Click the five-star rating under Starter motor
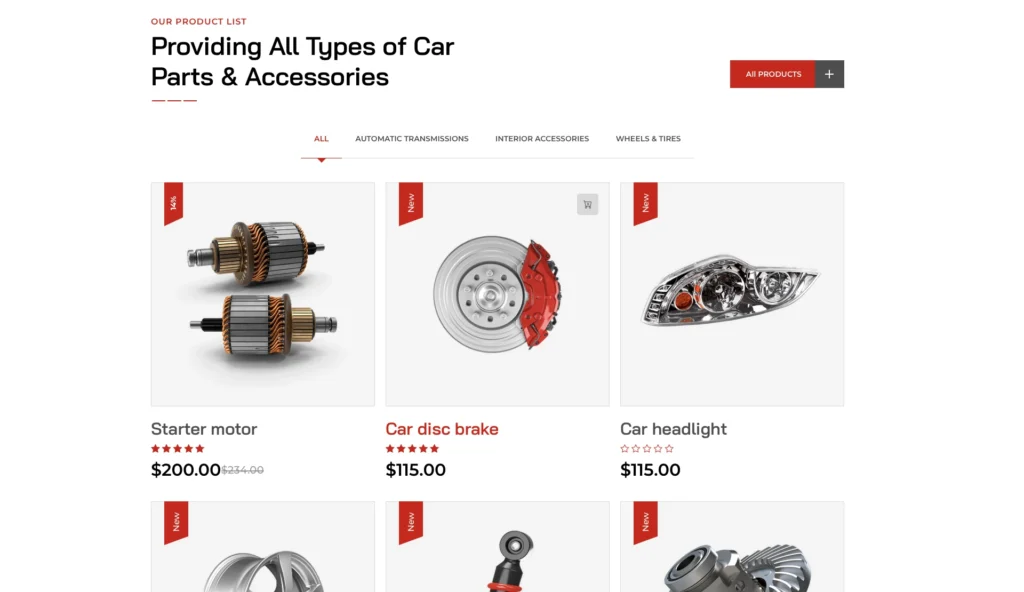This screenshot has height=592, width=1024. 178,449
